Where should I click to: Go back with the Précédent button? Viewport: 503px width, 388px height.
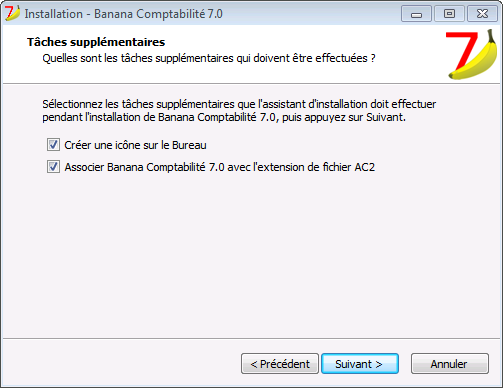point(280,364)
